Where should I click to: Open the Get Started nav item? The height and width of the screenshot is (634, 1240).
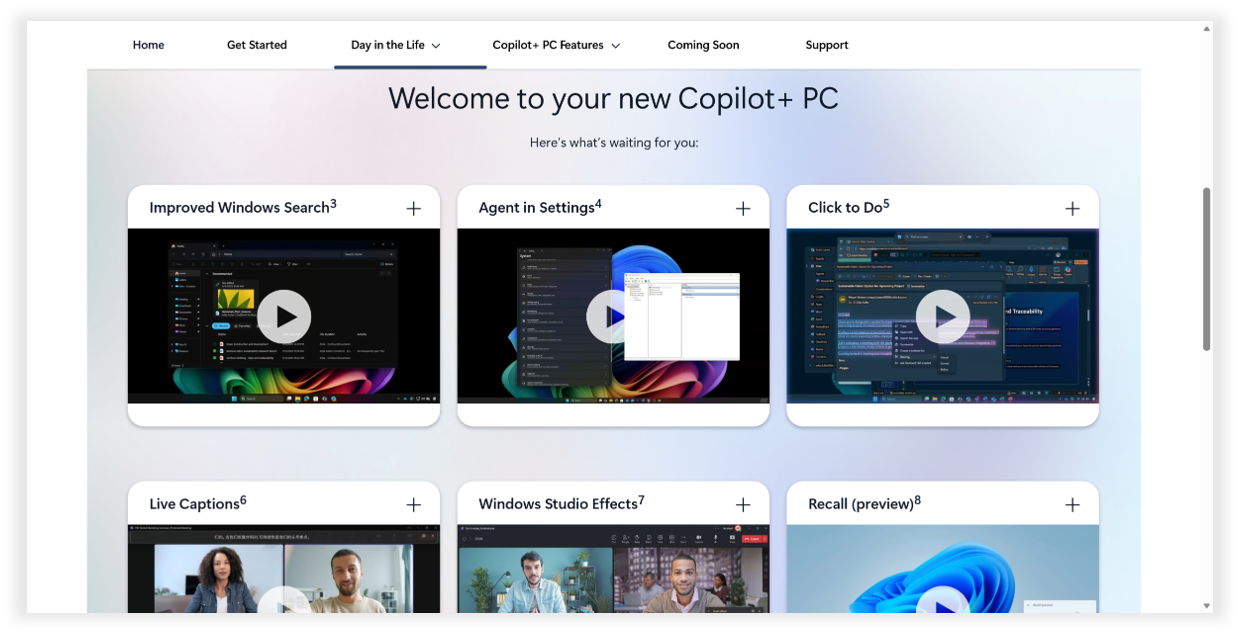pyautogui.click(x=257, y=45)
